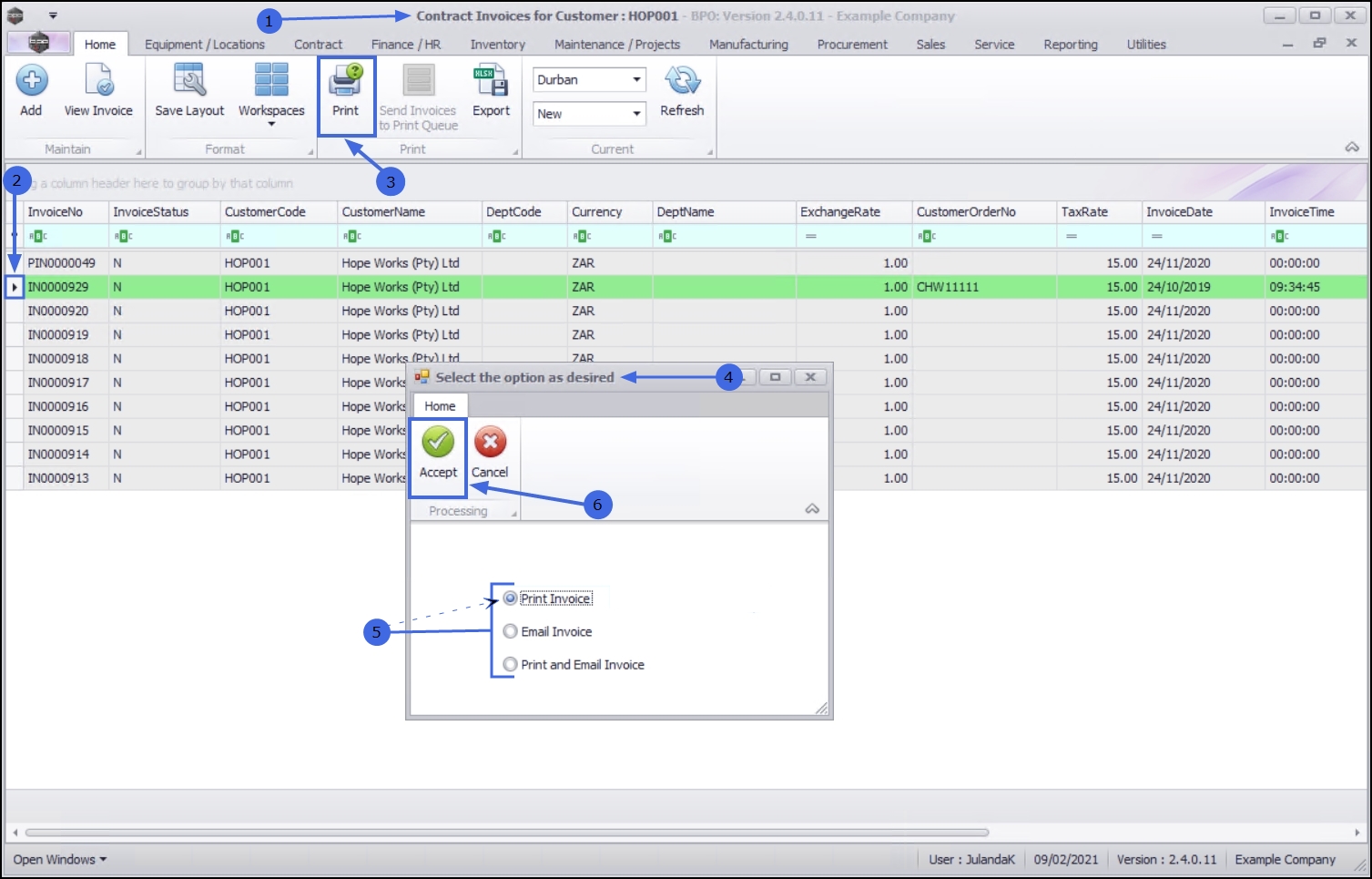Click the horizontal scrollbar of the grid
1372x879 pixels.
(x=507, y=833)
